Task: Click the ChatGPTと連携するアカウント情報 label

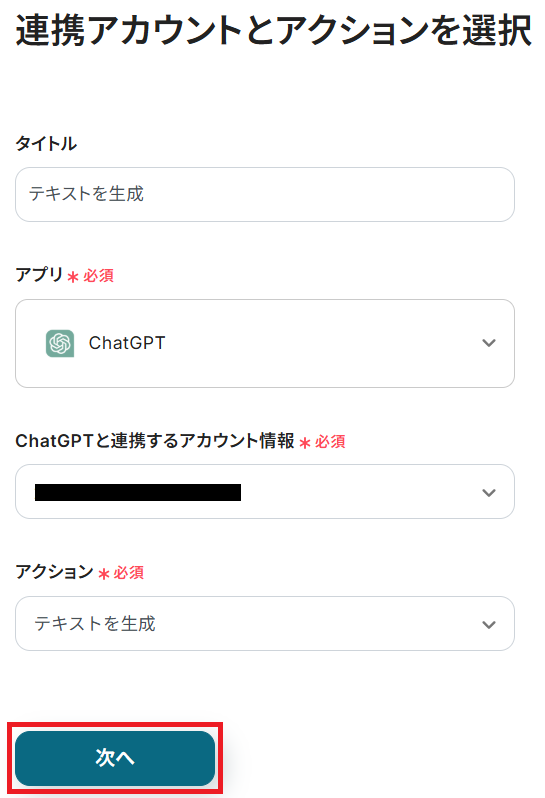Action: (155, 441)
